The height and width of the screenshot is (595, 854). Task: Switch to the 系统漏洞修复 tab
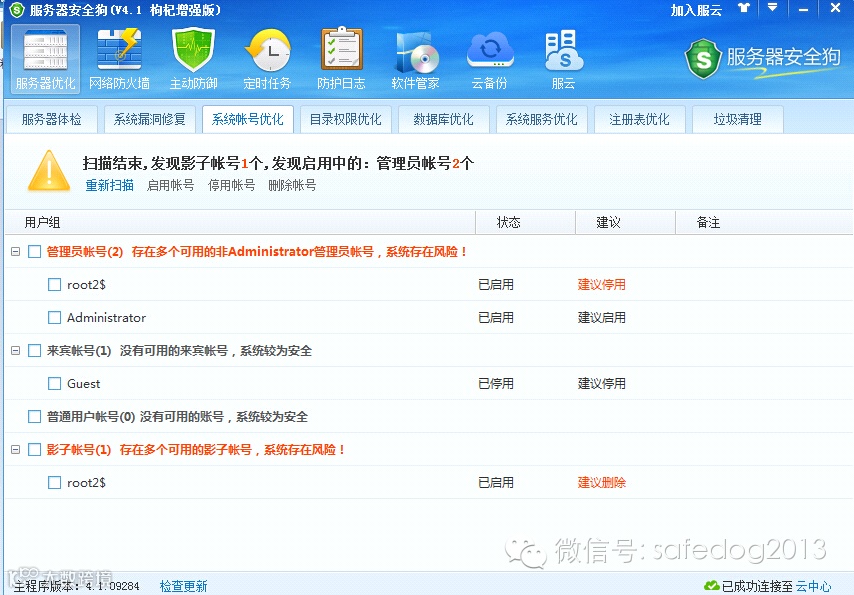click(150, 119)
